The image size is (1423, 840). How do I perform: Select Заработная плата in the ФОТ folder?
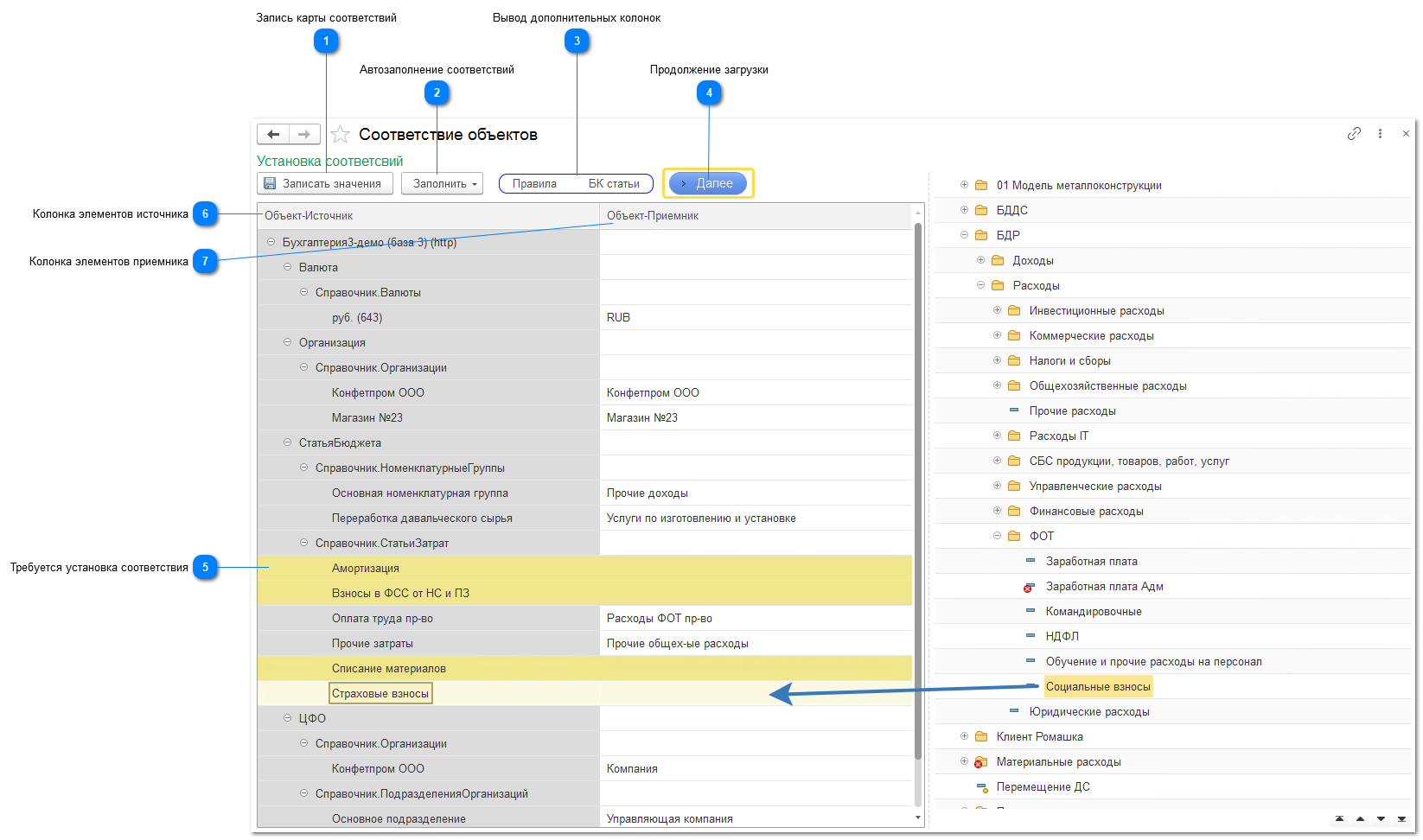[x=1091, y=561]
